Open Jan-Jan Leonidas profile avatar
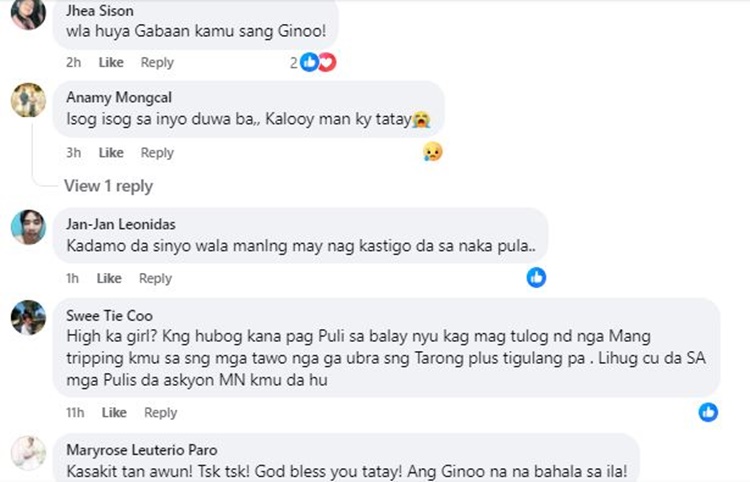The image size is (750, 482). (28, 227)
